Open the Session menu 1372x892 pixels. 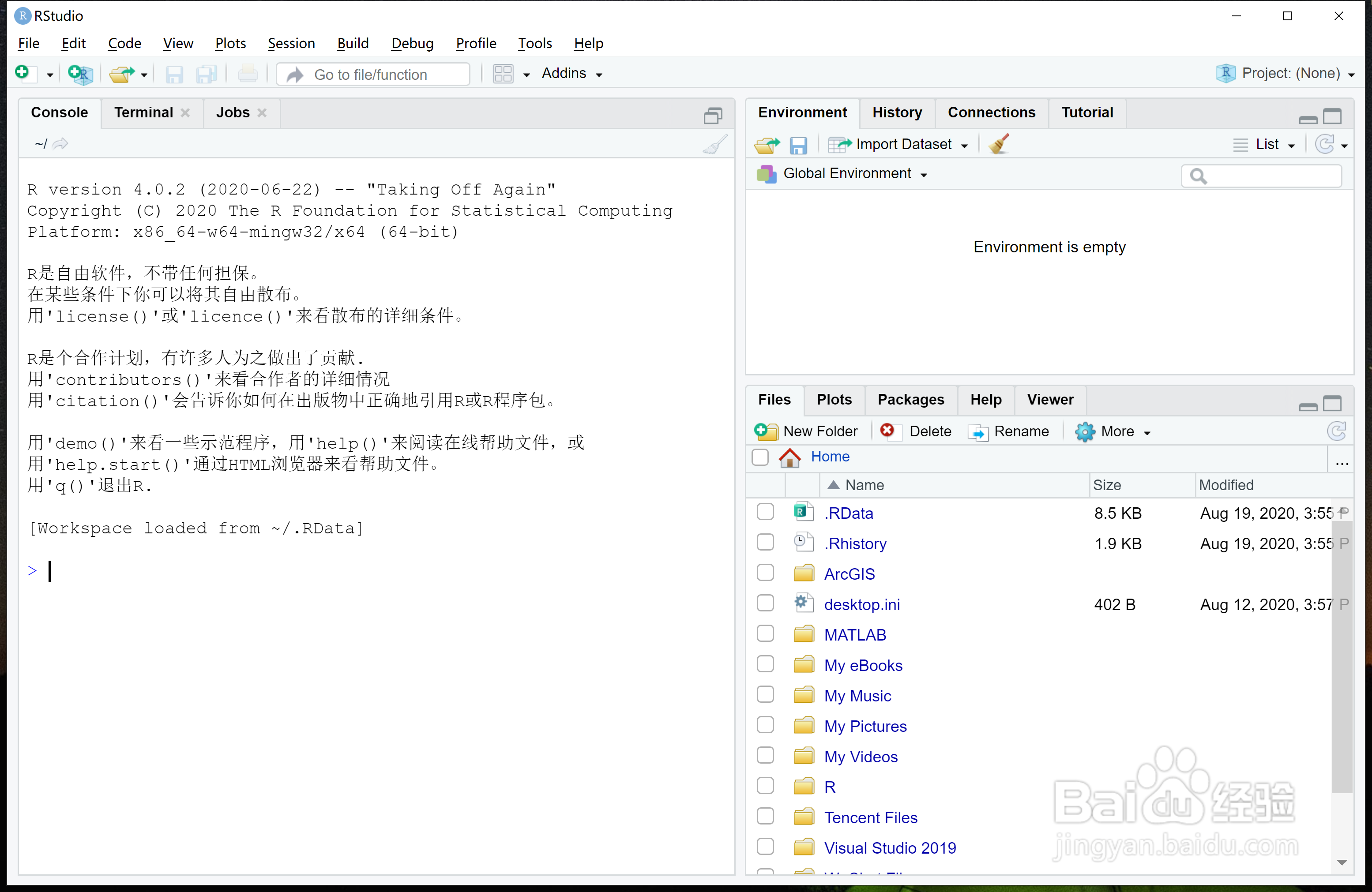click(291, 43)
